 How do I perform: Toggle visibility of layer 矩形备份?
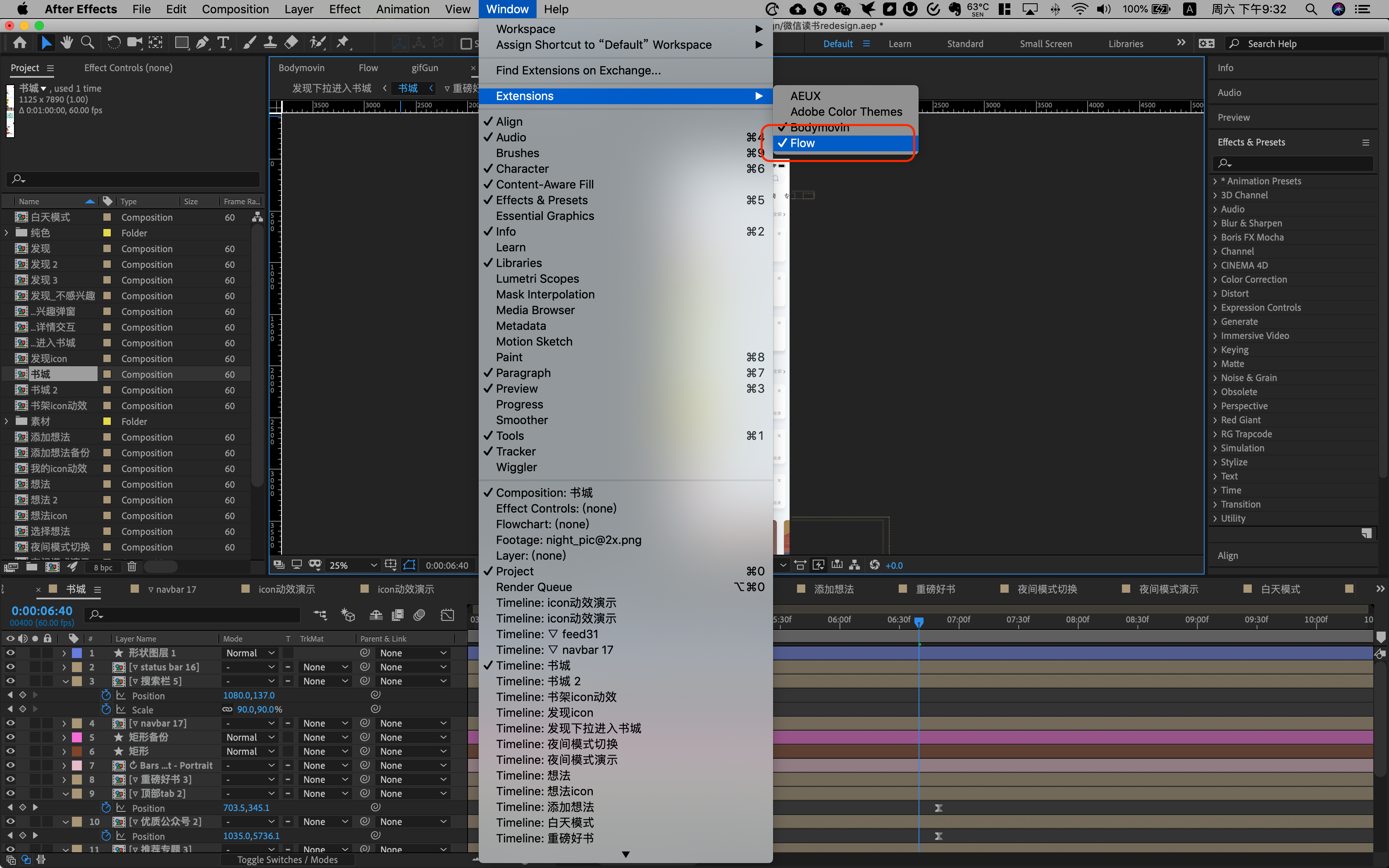click(x=10, y=737)
